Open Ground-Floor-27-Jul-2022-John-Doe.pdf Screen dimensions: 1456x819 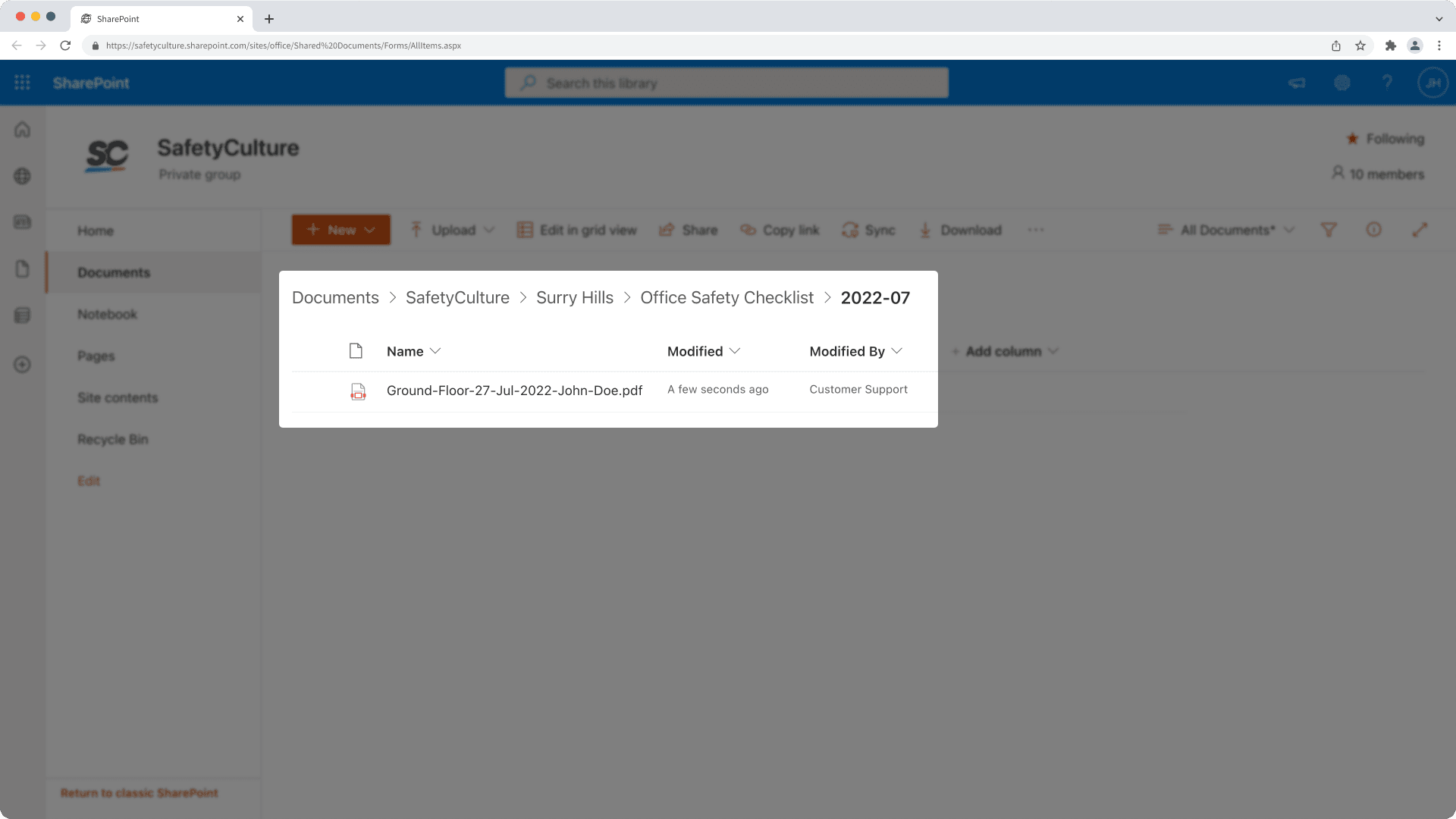(x=514, y=390)
